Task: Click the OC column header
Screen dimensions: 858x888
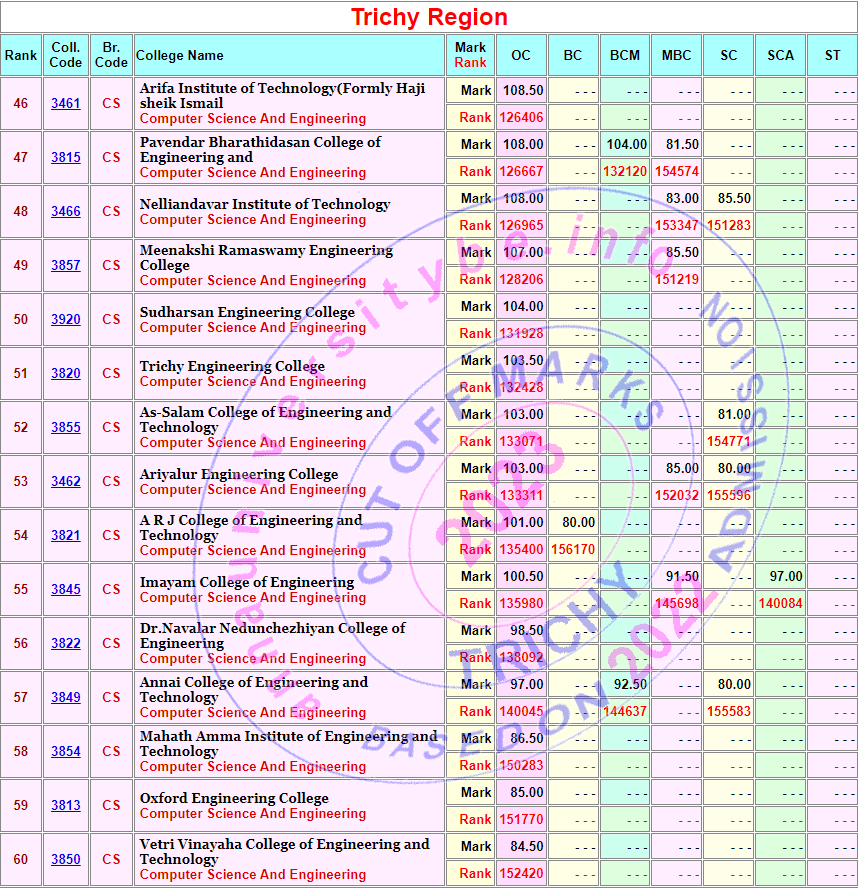Action: (x=521, y=55)
